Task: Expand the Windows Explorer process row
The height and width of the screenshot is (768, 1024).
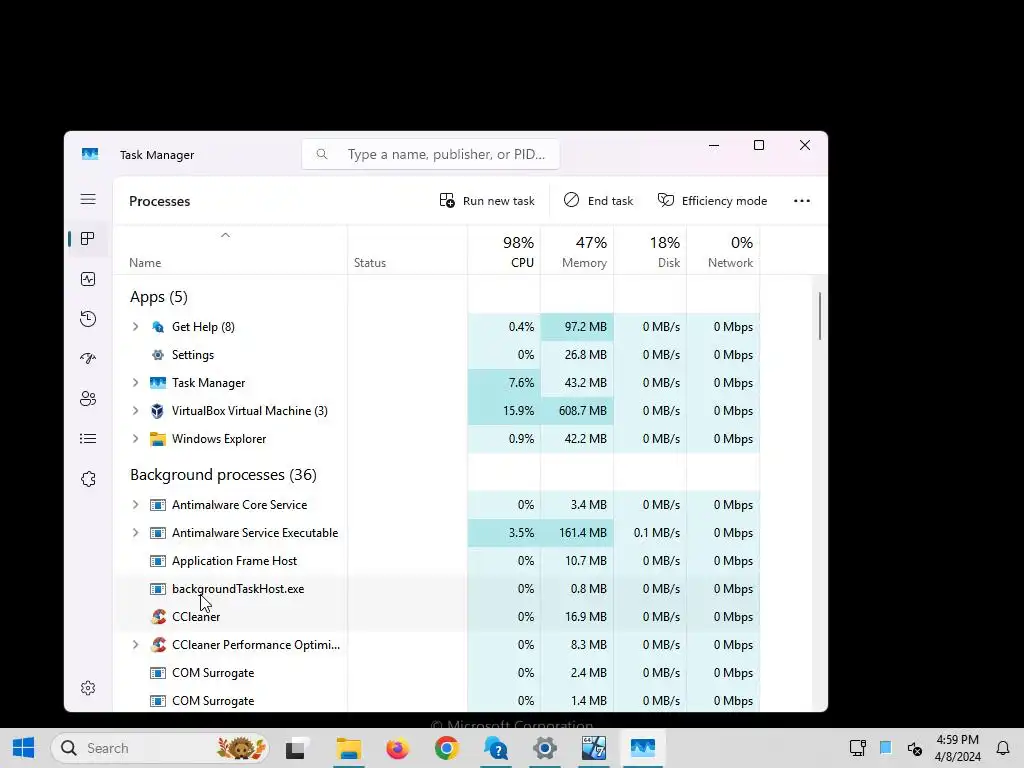Action: point(135,439)
